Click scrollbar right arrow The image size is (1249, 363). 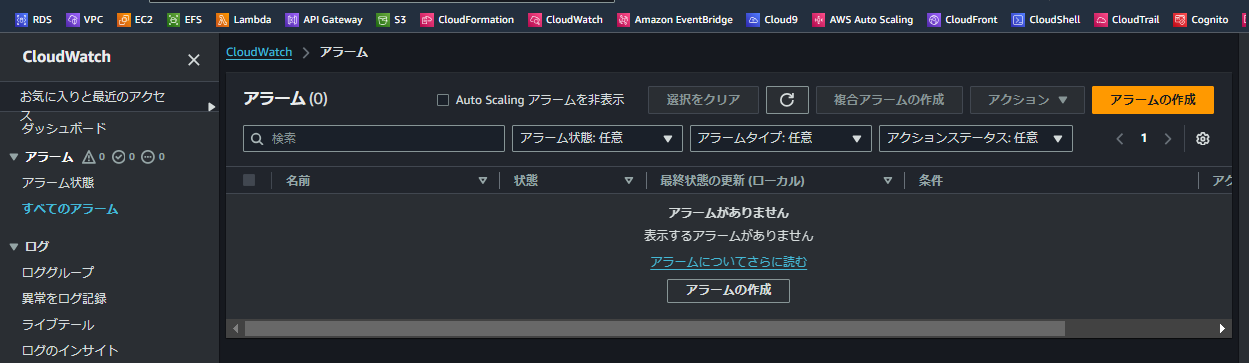[x=1222, y=328]
